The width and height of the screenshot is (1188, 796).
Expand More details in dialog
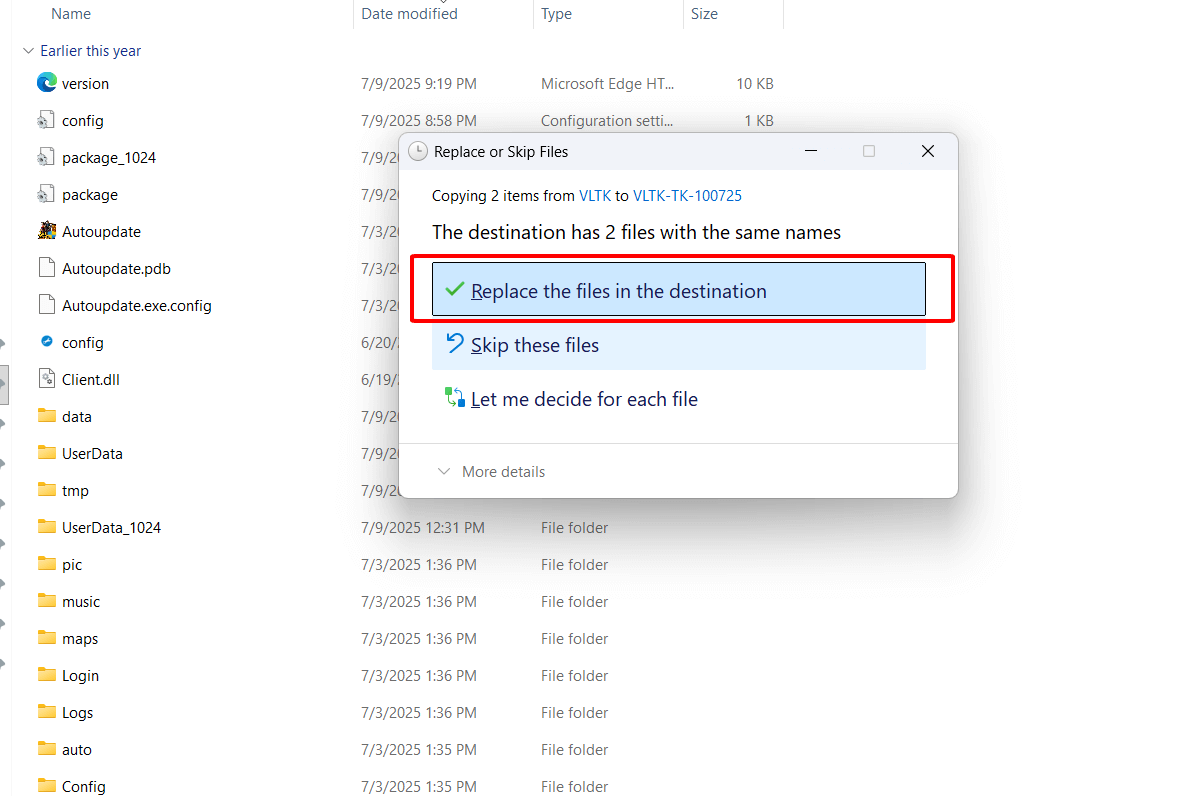[492, 472]
